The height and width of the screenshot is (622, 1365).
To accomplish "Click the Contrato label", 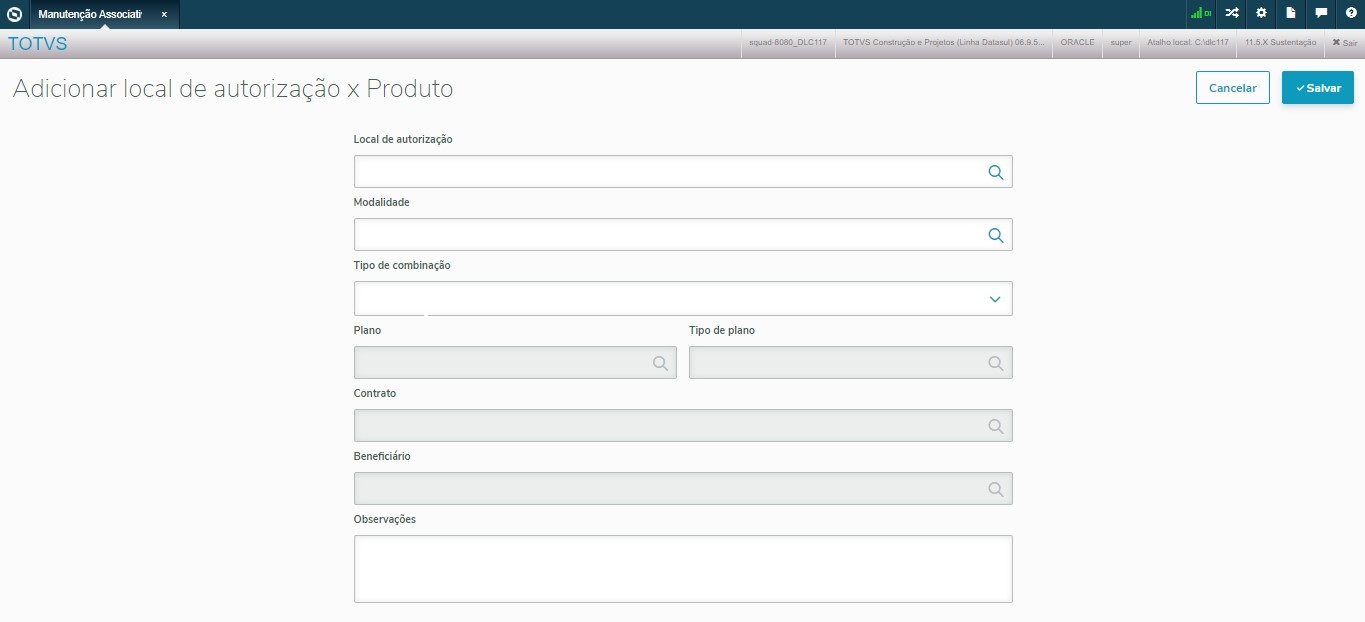I will (x=375, y=393).
